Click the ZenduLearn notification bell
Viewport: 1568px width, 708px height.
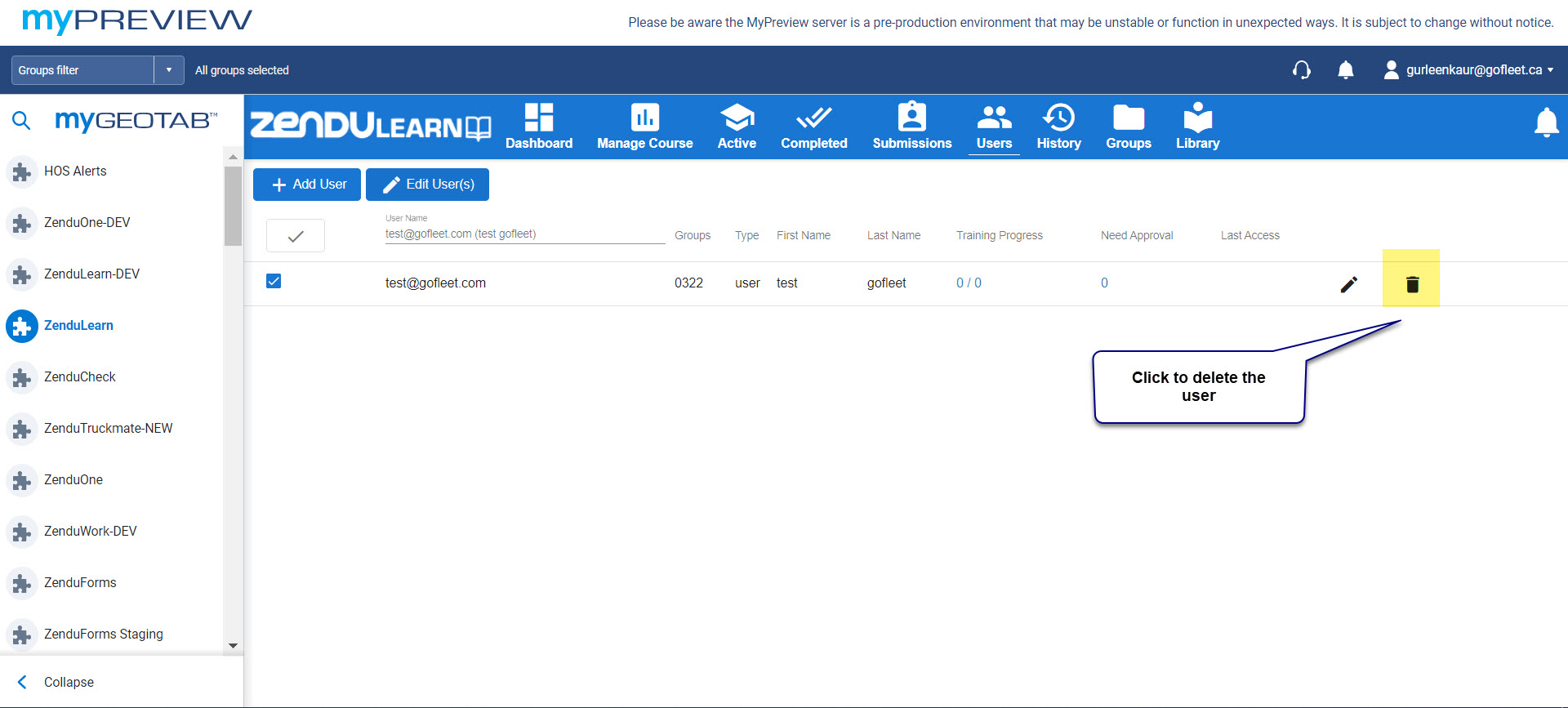(x=1546, y=122)
